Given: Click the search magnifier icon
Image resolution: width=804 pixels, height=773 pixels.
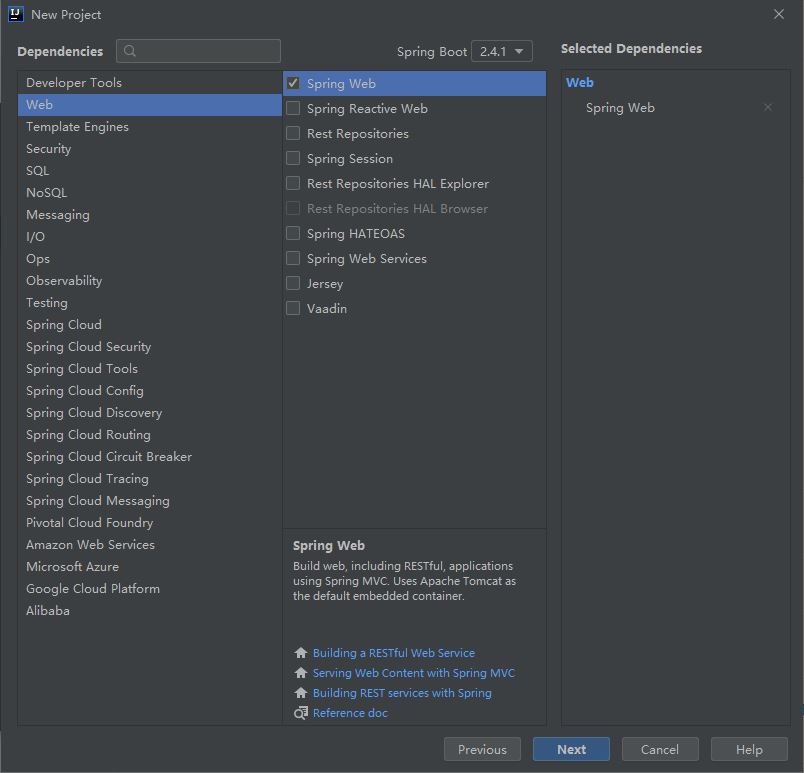Looking at the screenshot, I should coord(130,51).
